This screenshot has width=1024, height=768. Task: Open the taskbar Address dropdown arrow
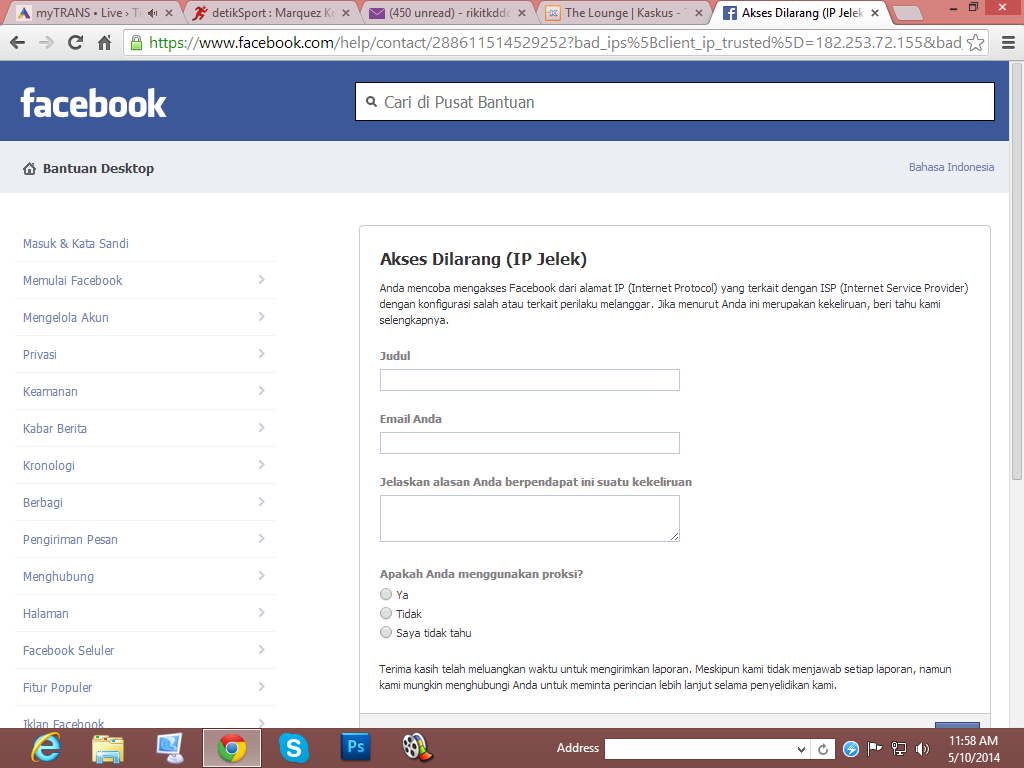click(x=801, y=750)
